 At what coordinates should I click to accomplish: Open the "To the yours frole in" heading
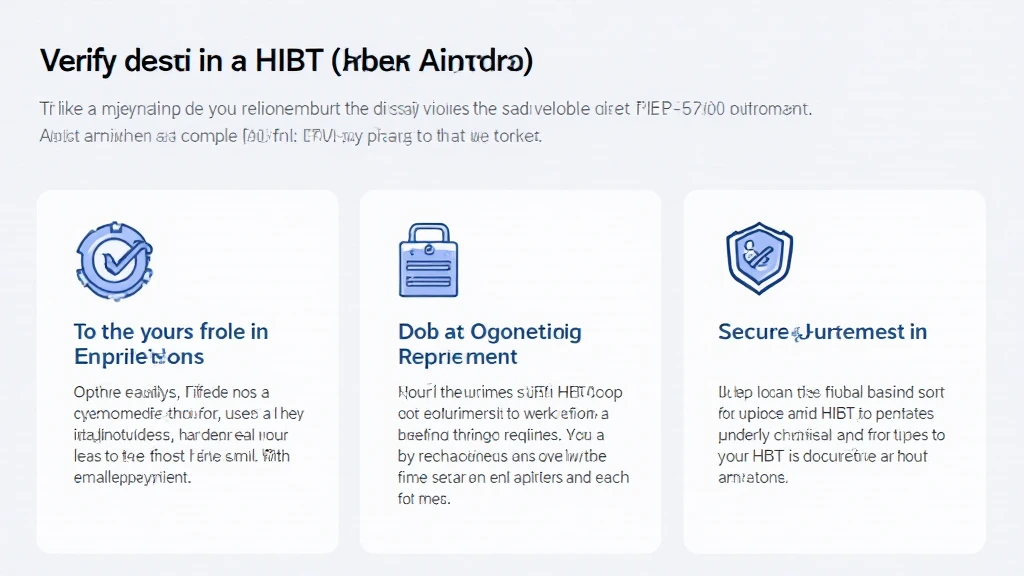pyautogui.click(x=171, y=331)
